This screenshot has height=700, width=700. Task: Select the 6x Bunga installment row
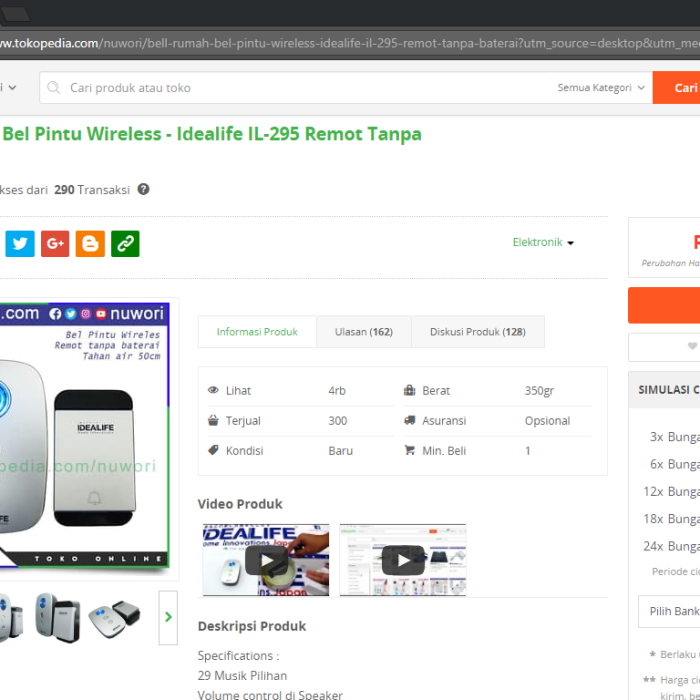(x=675, y=464)
